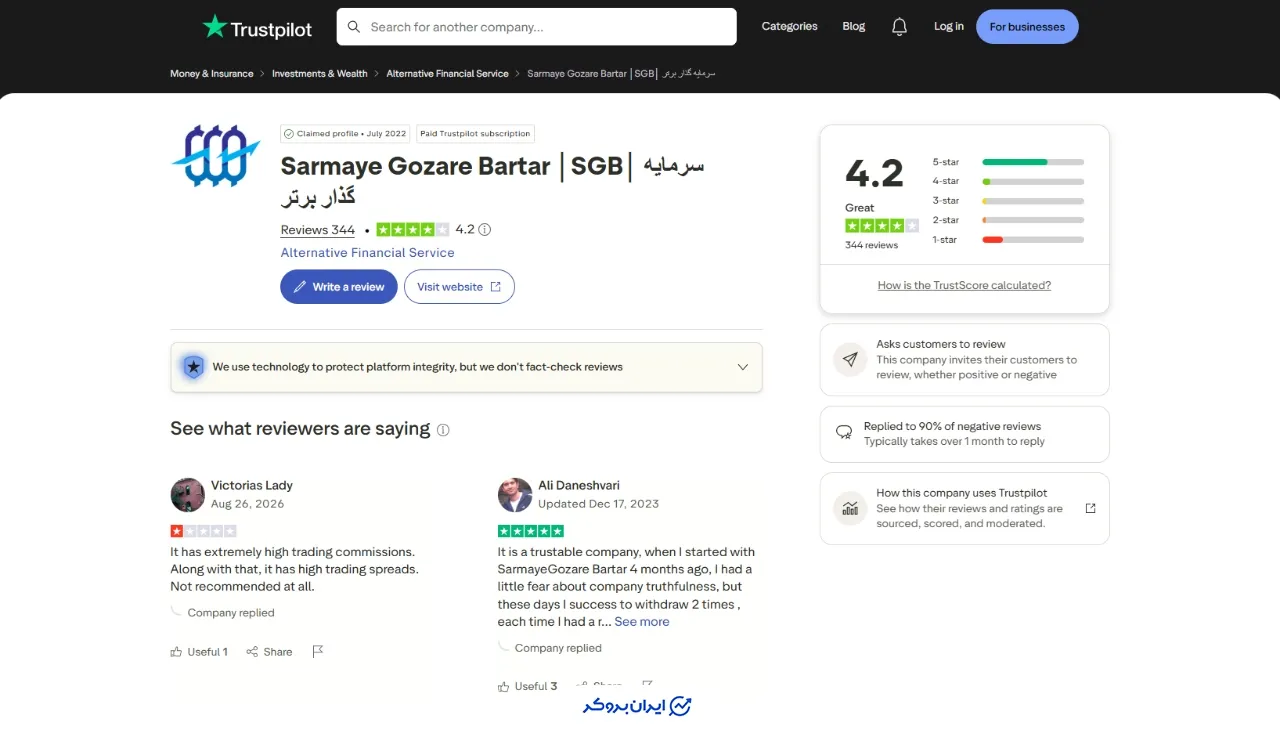Image resolution: width=1280 pixels, height=730 pixels.
Task: Click Log in
Action: click(x=949, y=27)
